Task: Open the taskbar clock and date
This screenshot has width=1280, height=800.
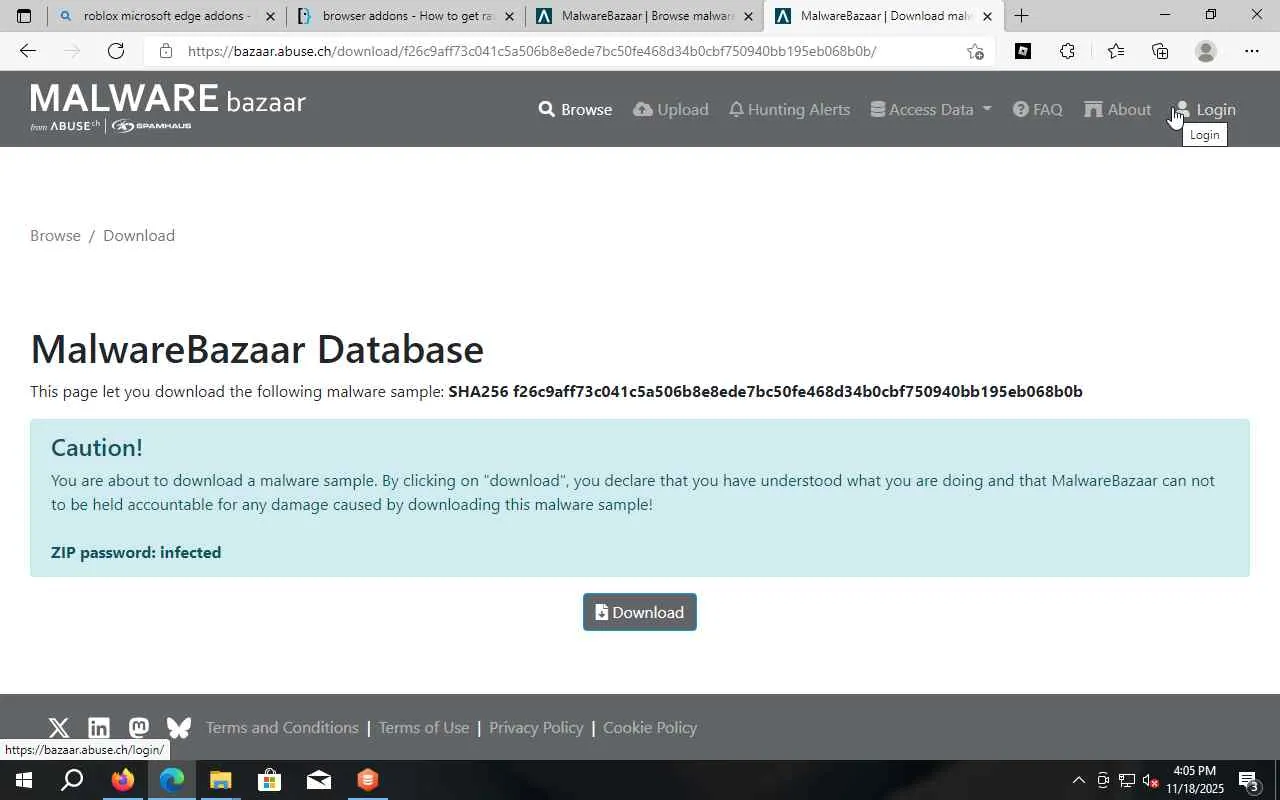Action: point(1194,780)
